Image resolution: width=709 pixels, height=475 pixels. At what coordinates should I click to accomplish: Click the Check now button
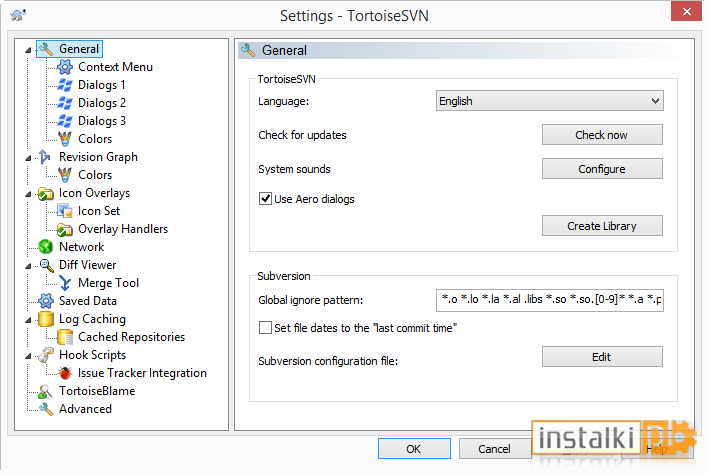coord(602,135)
